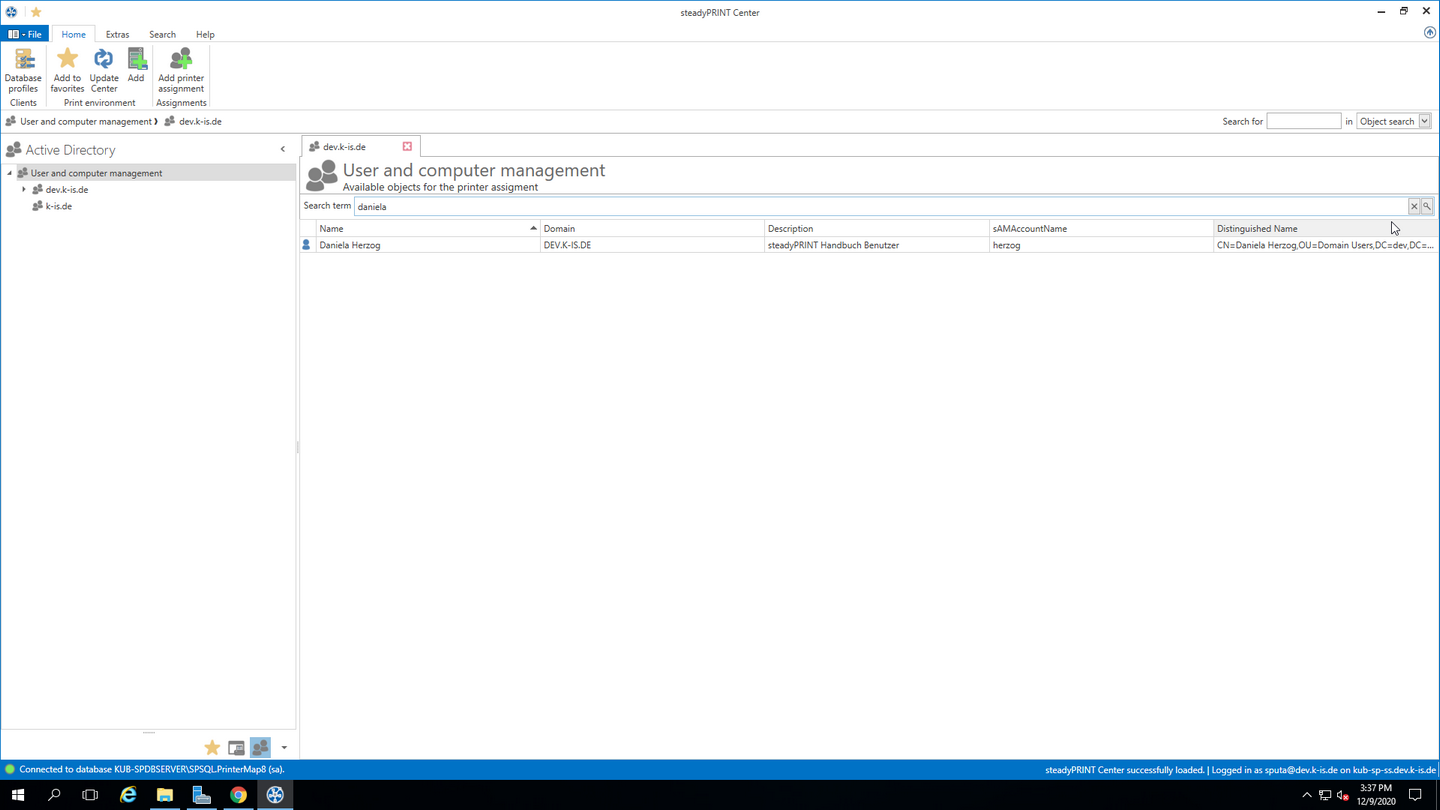1440x810 pixels.
Task: Open Favorites view star at panel bottom
Action: pyautogui.click(x=212, y=747)
